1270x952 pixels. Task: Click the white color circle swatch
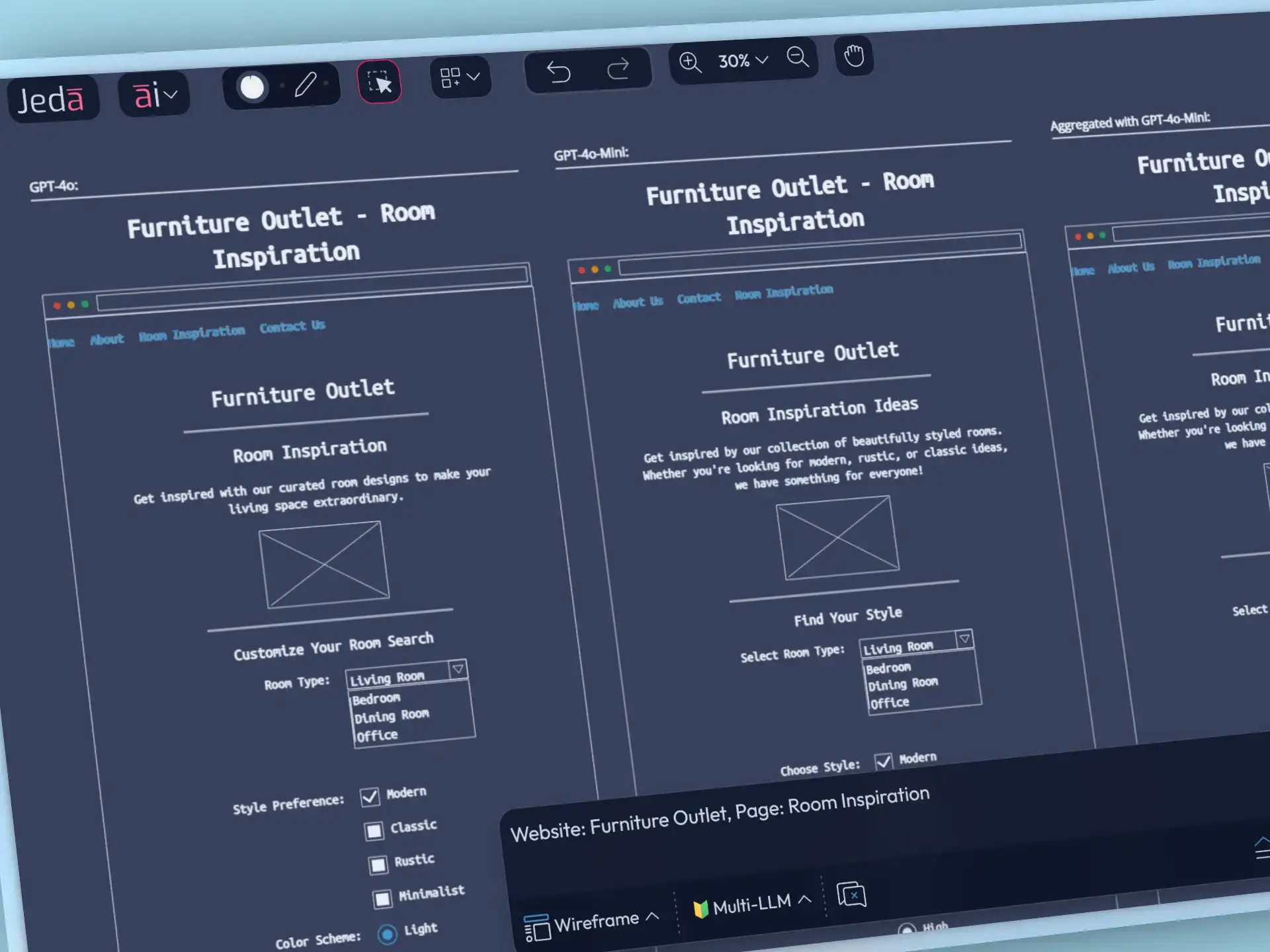(x=253, y=87)
